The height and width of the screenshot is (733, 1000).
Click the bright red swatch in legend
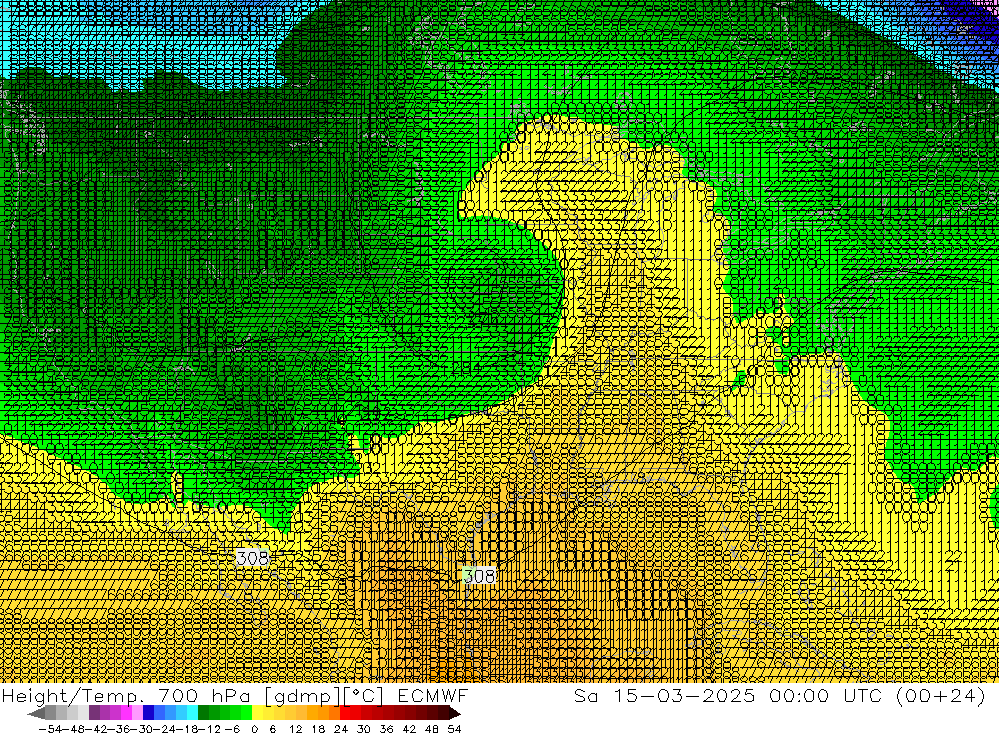pos(345,713)
